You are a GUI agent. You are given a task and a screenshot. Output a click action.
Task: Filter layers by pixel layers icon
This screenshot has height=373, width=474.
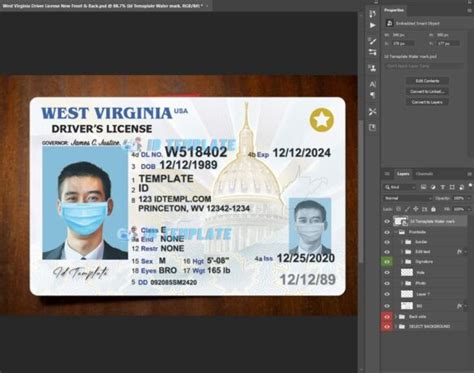(x=423, y=187)
